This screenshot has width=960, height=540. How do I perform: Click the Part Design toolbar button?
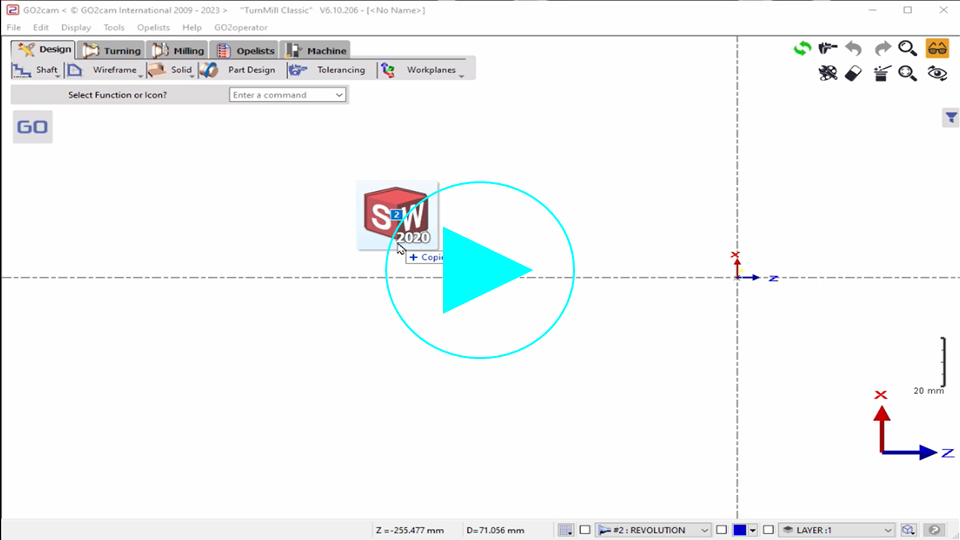239,70
